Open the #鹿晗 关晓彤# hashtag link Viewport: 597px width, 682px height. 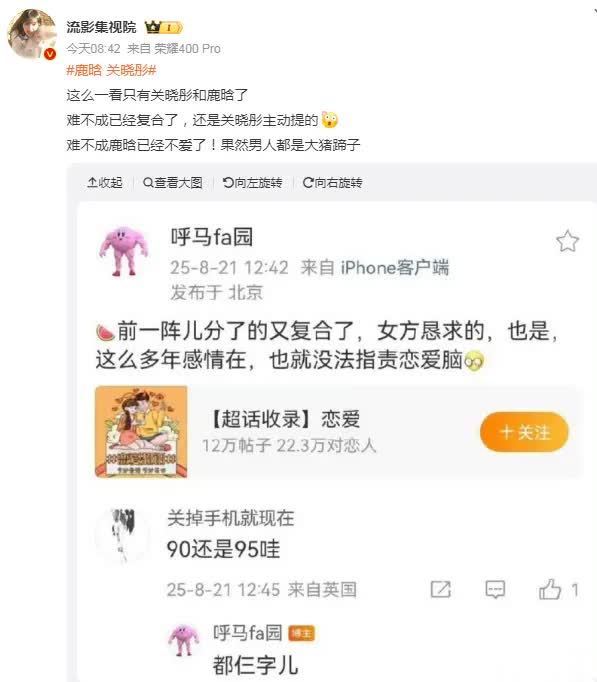coord(111,70)
